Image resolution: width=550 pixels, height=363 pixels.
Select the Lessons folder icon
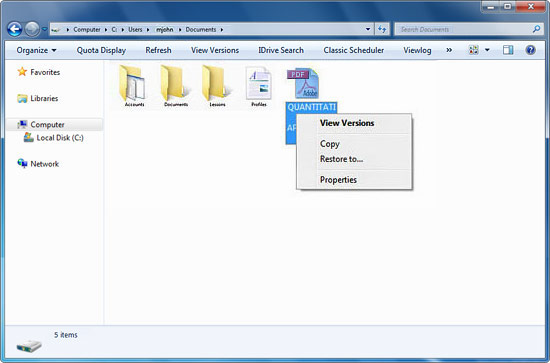(x=216, y=83)
